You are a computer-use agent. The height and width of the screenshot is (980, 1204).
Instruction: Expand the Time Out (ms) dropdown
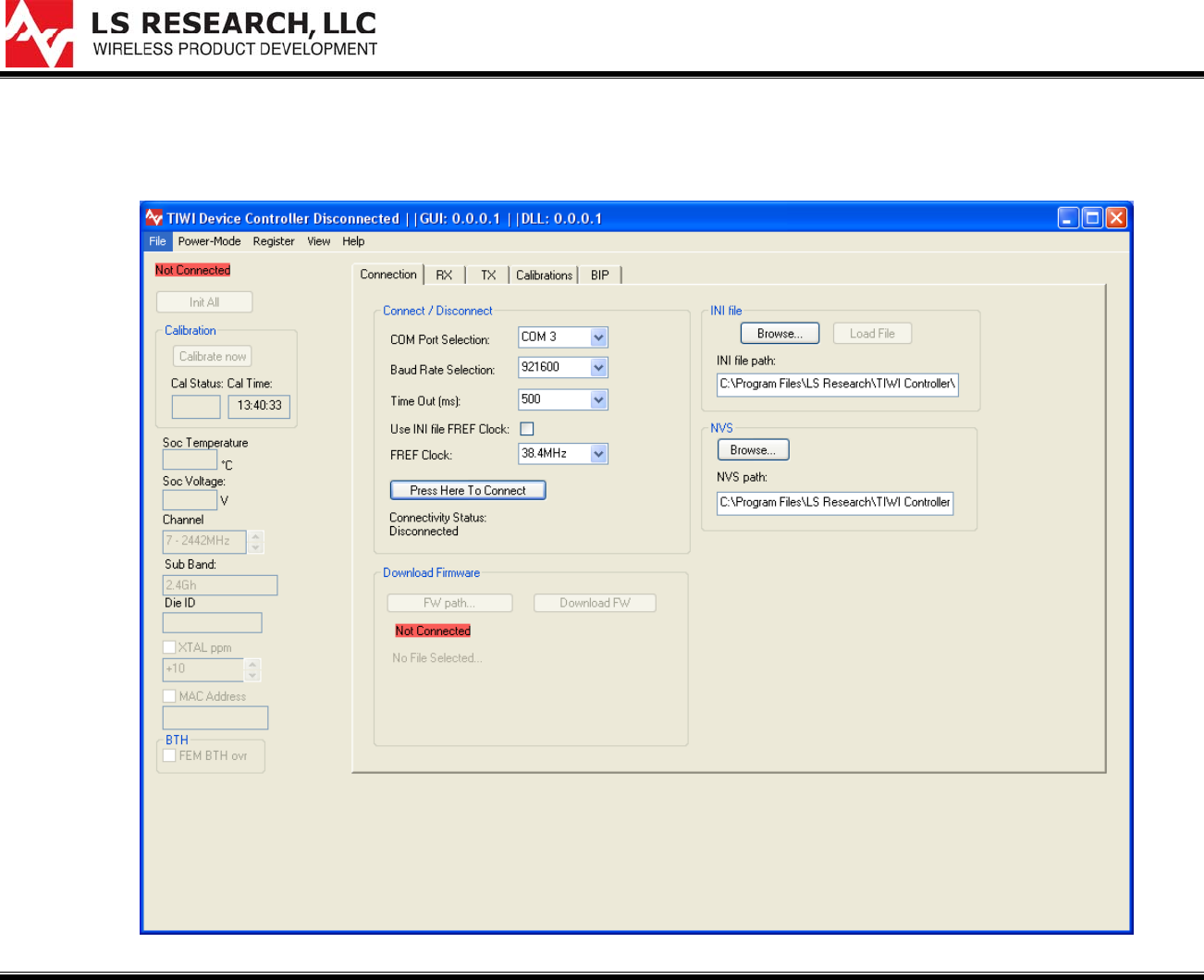(598, 399)
